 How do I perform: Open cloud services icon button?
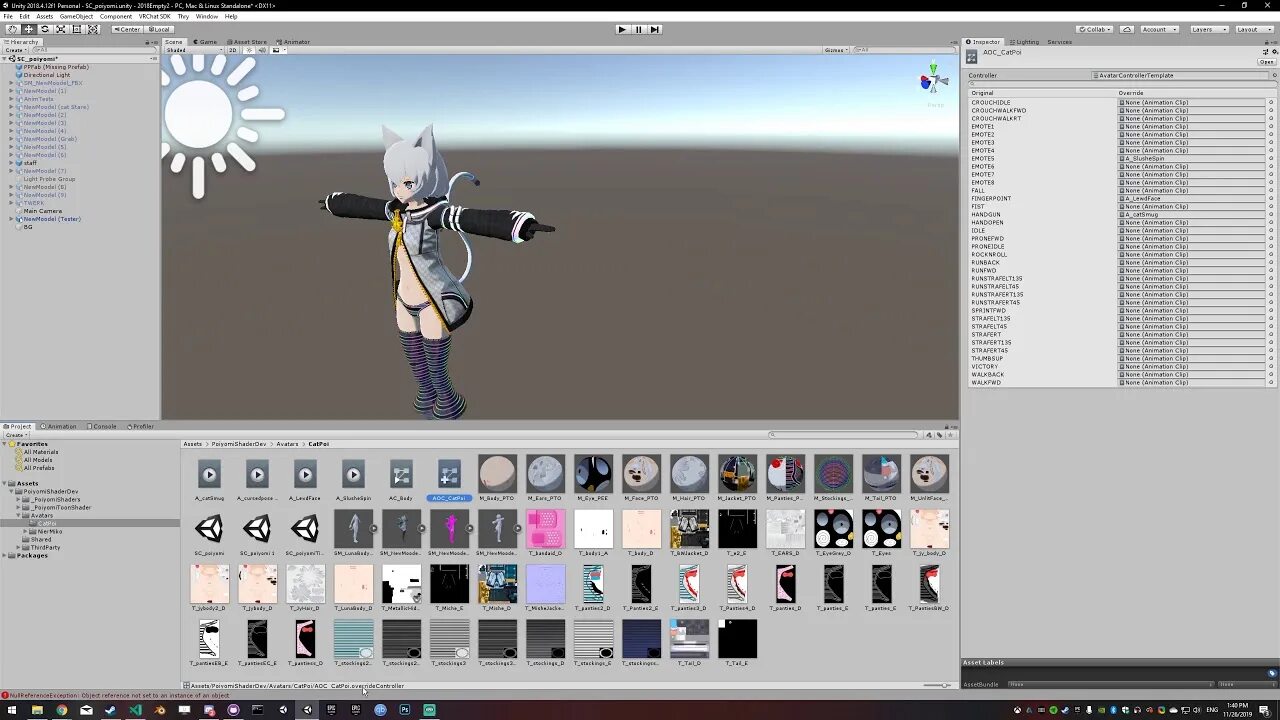coord(1127,29)
